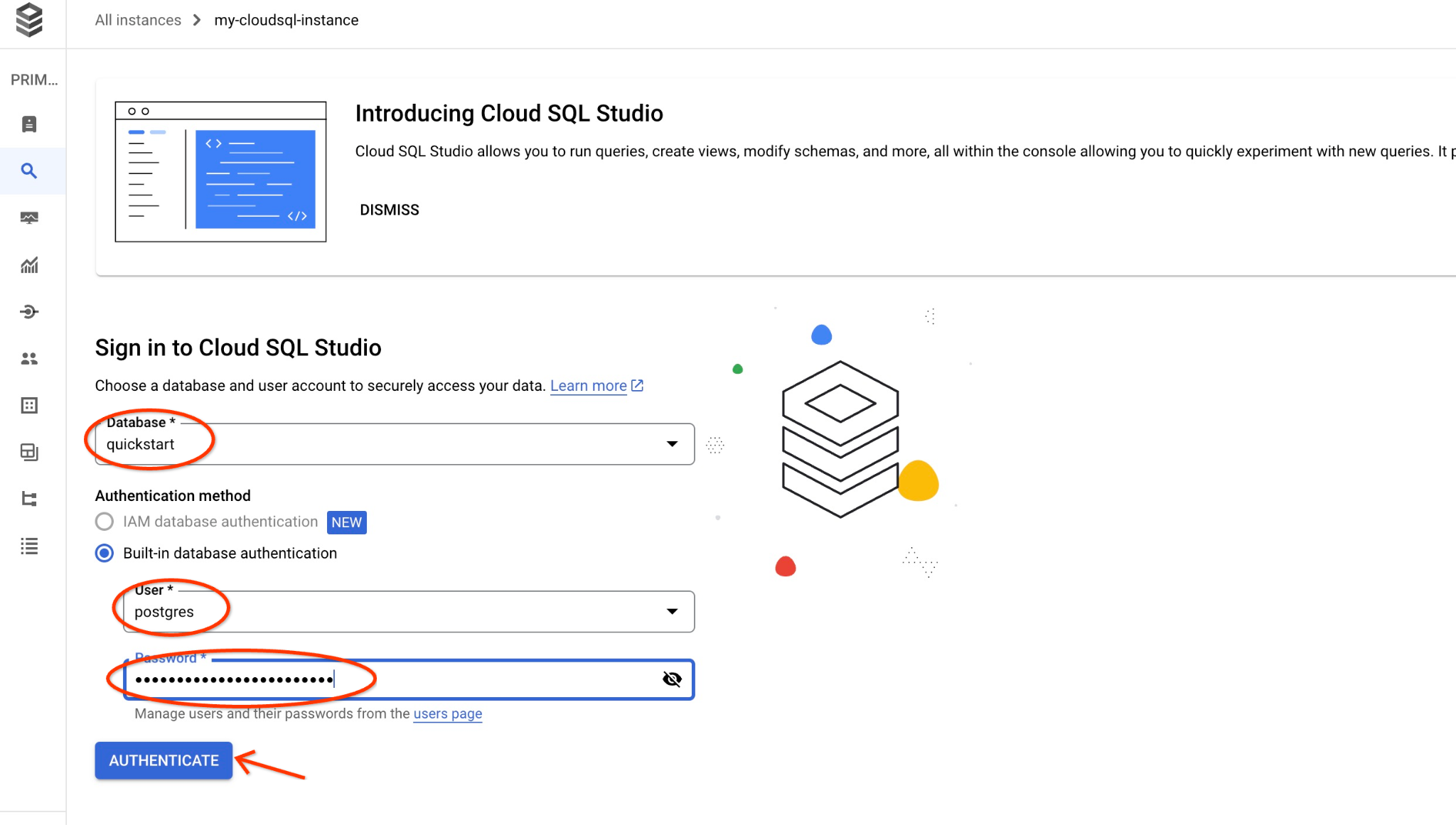The height and width of the screenshot is (825, 1456).
Task: Open the users page link
Action: pos(447,713)
